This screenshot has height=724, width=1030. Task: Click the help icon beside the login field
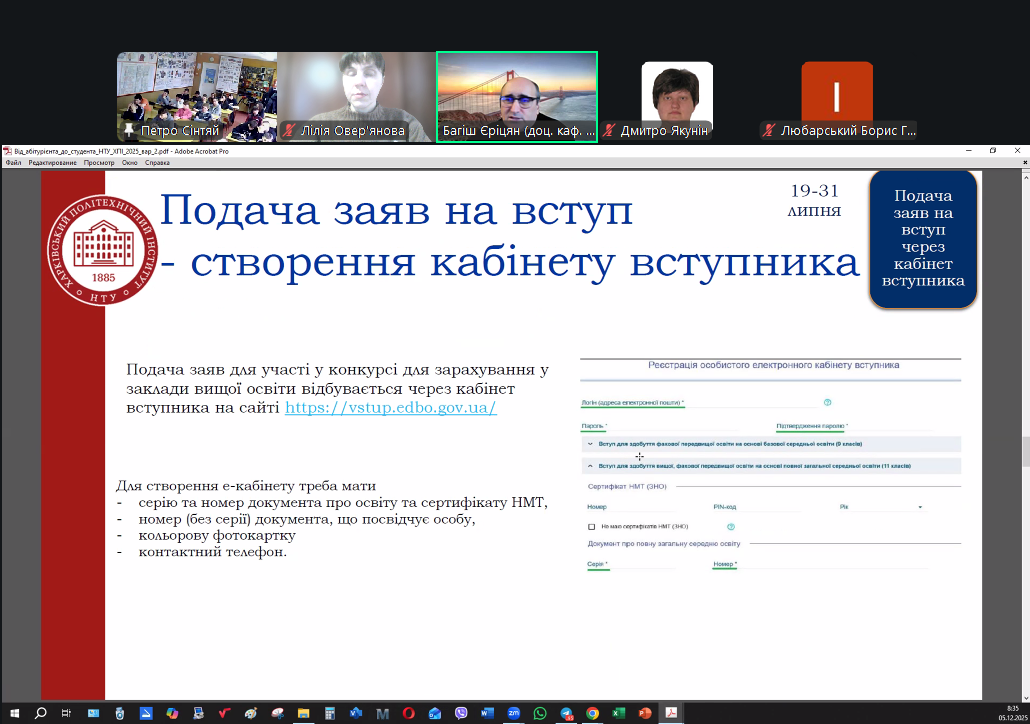(x=828, y=403)
